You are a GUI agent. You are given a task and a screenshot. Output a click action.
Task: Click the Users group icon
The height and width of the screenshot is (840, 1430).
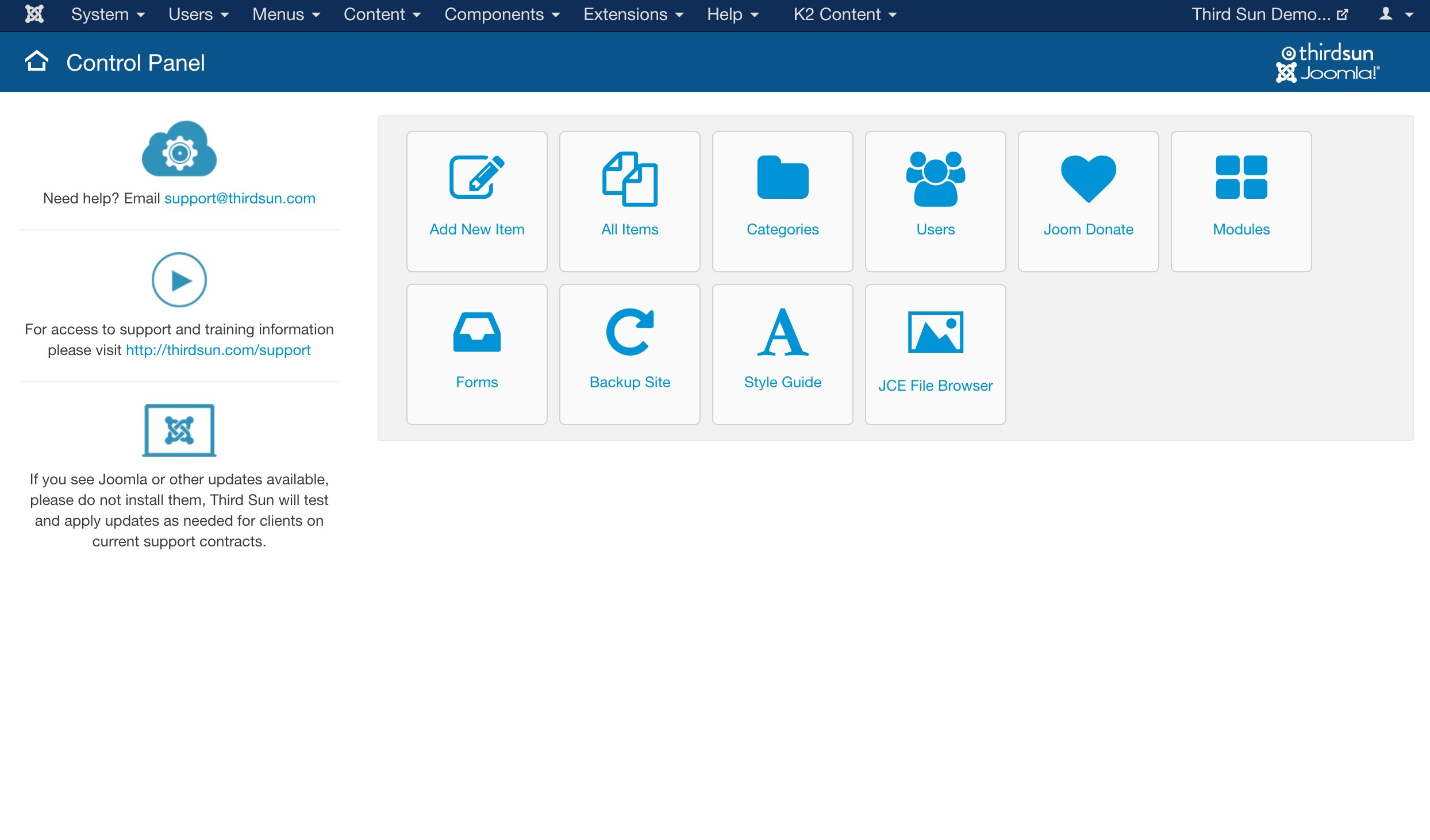click(x=935, y=178)
